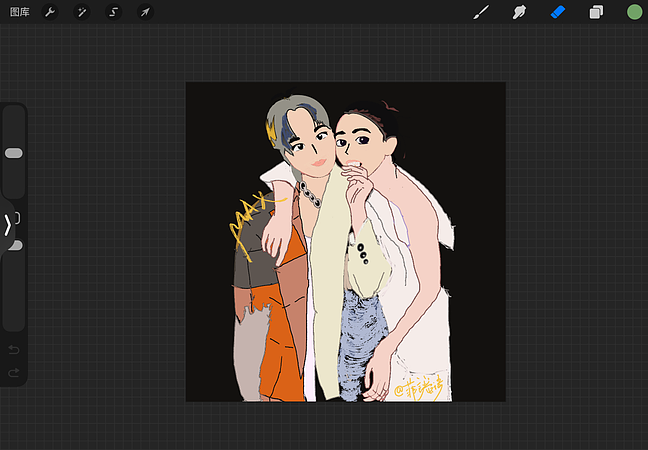
Task: Click the undo arrow in sidebar
Action: click(14, 350)
